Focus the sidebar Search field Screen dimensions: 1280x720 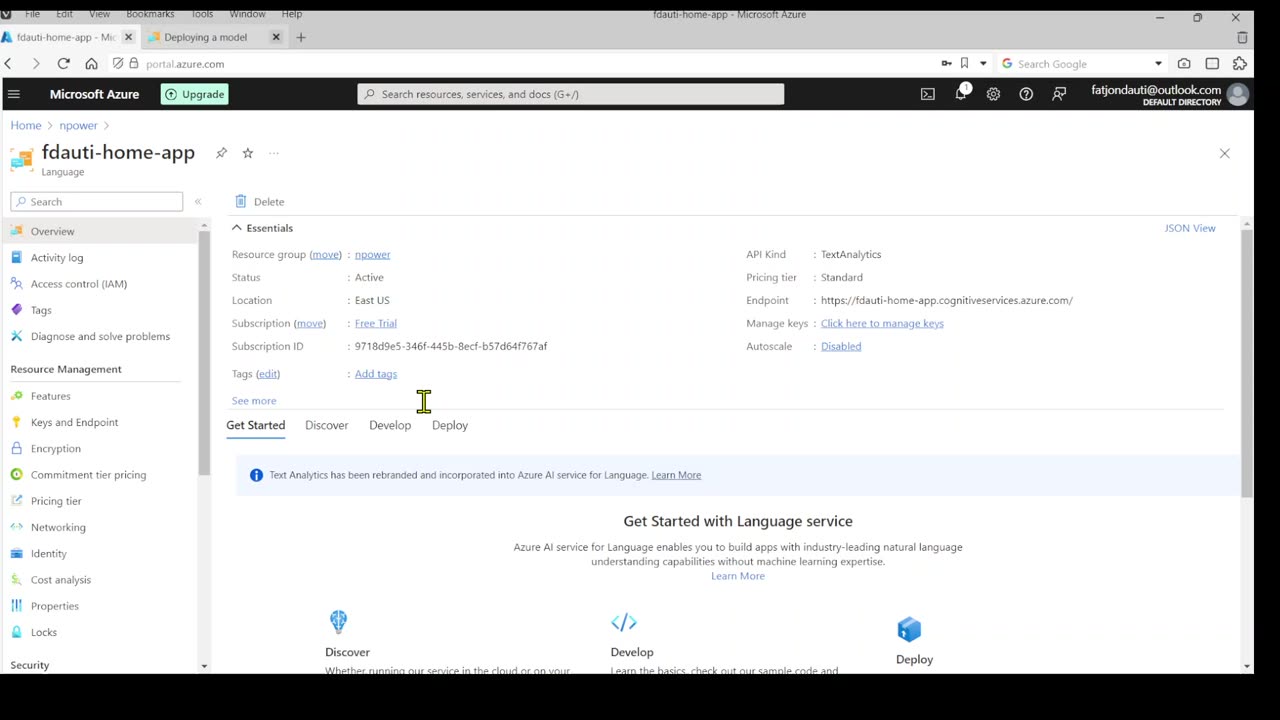point(97,202)
